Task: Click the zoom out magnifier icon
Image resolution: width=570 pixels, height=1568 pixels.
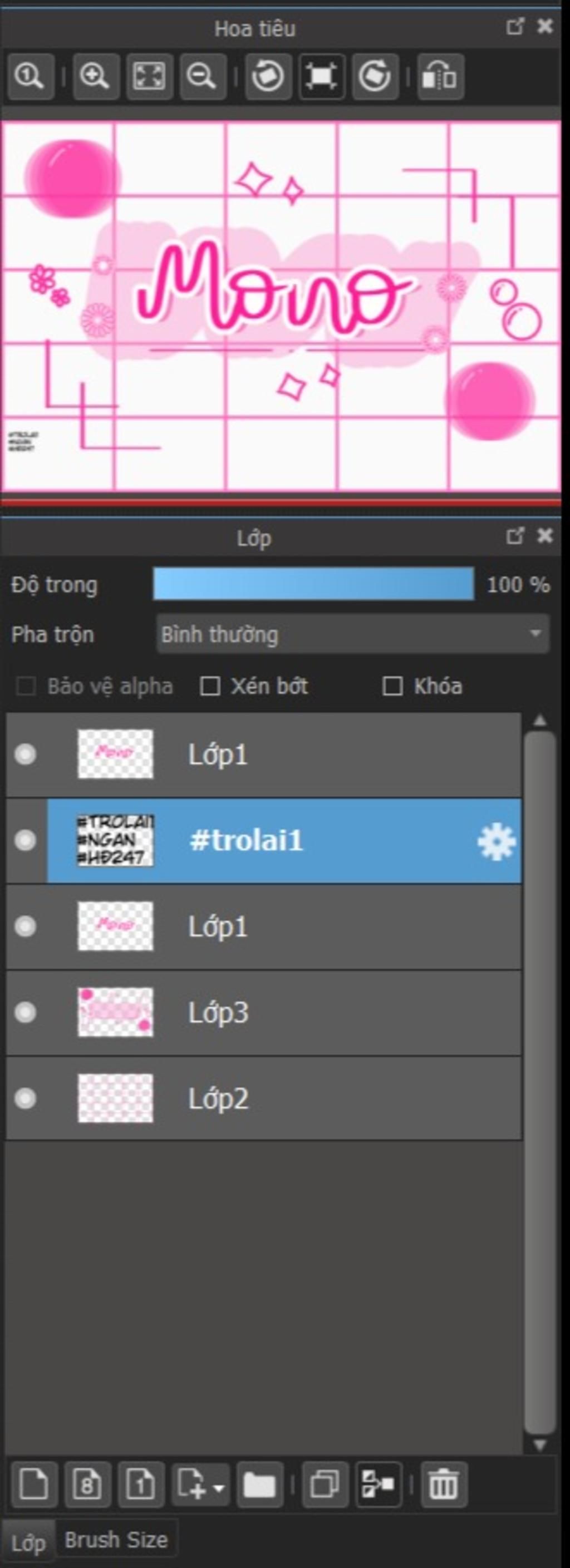Action: click(202, 77)
